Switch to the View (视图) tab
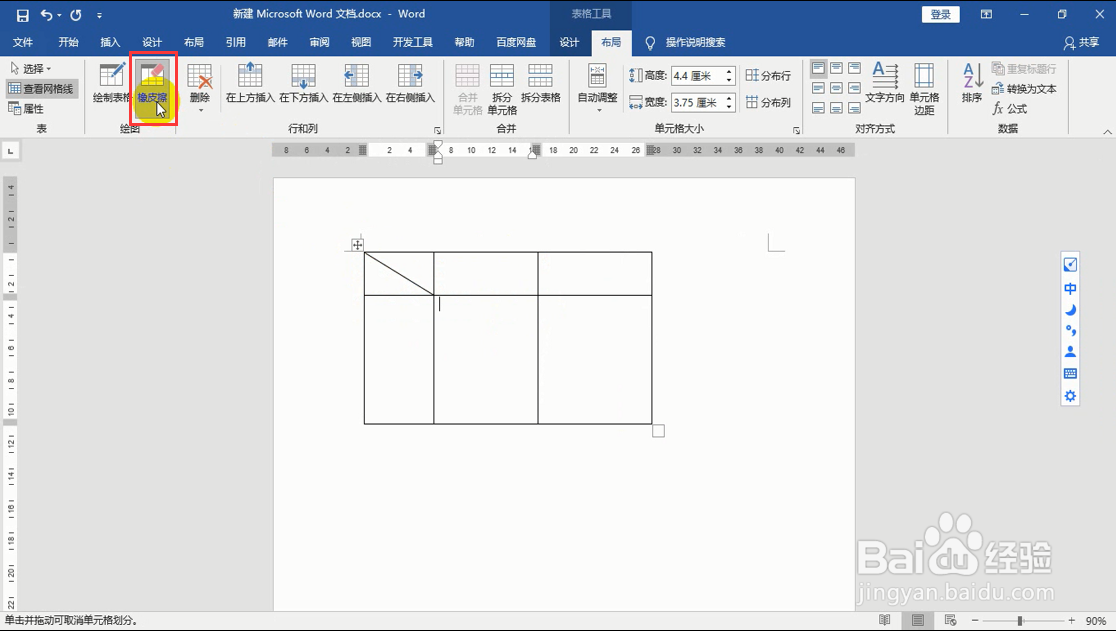Image resolution: width=1116 pixels, height=631 pixels. (361, 42)
